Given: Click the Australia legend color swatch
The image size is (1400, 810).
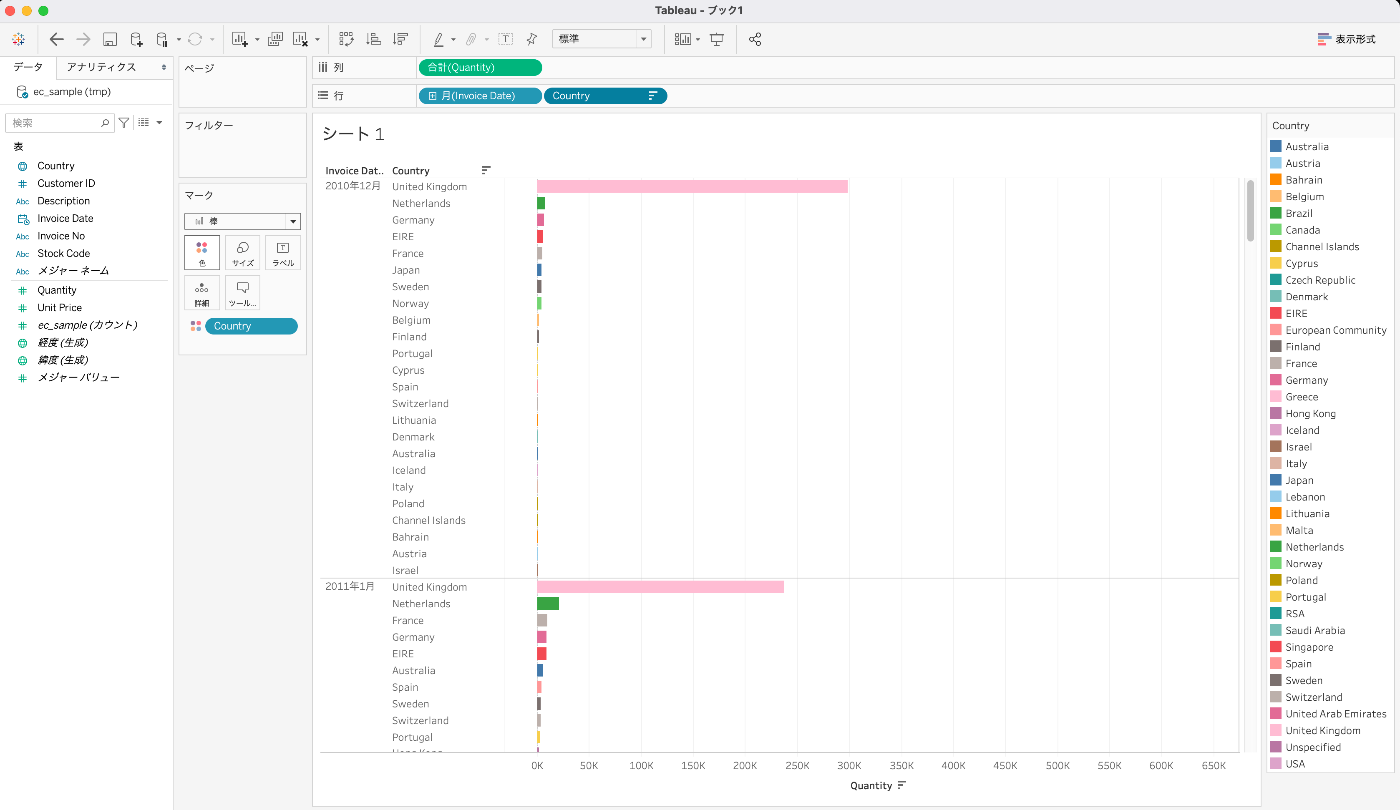Looking at the screenshot, I should pos(1276,146).
